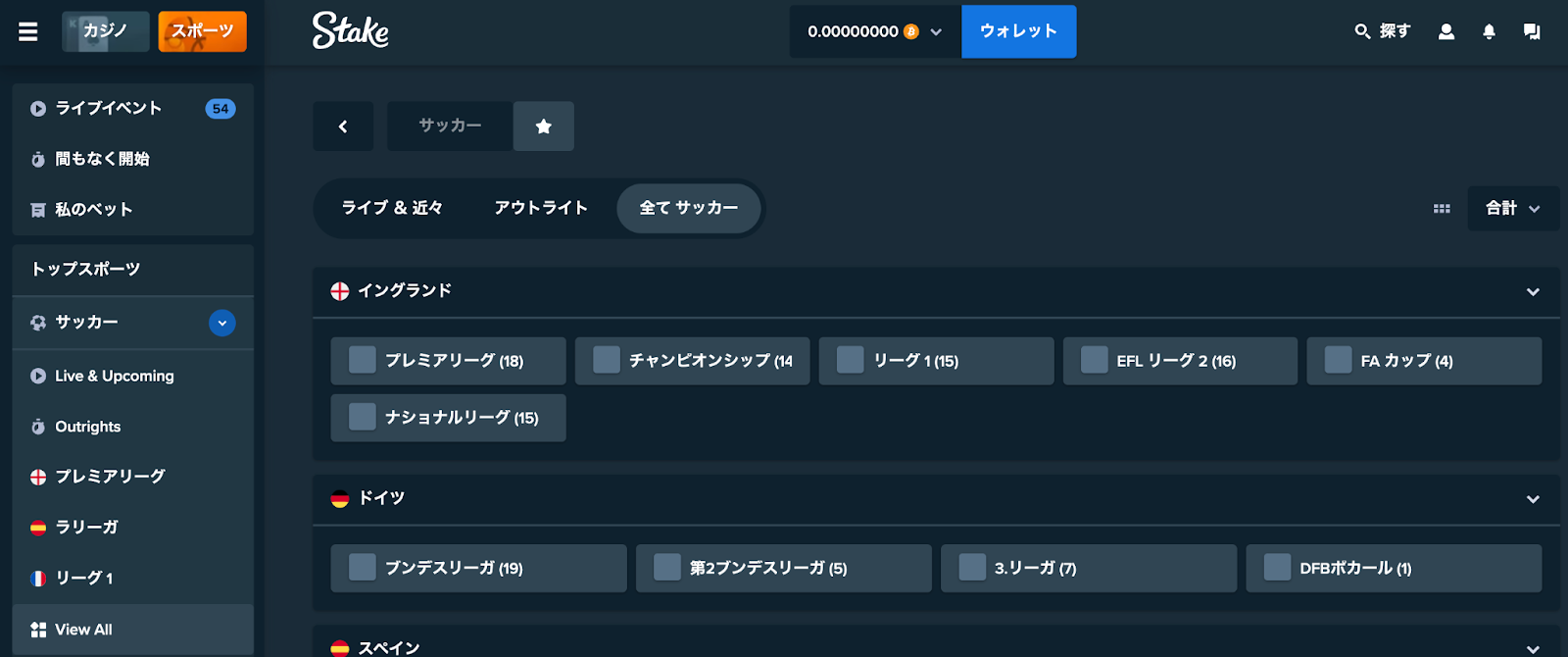Click the Spain flag beside ラリーガ
Screen dimensions: 1568x657
tap(38, 528)
